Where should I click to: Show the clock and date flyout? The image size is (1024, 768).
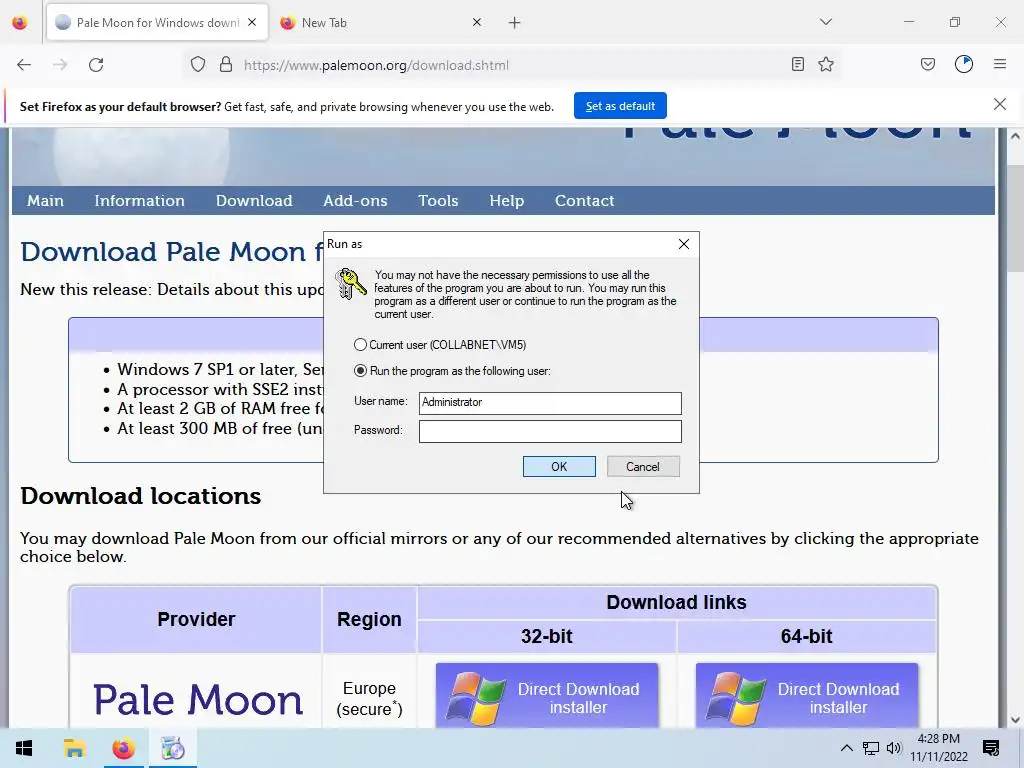click(938, 748)
